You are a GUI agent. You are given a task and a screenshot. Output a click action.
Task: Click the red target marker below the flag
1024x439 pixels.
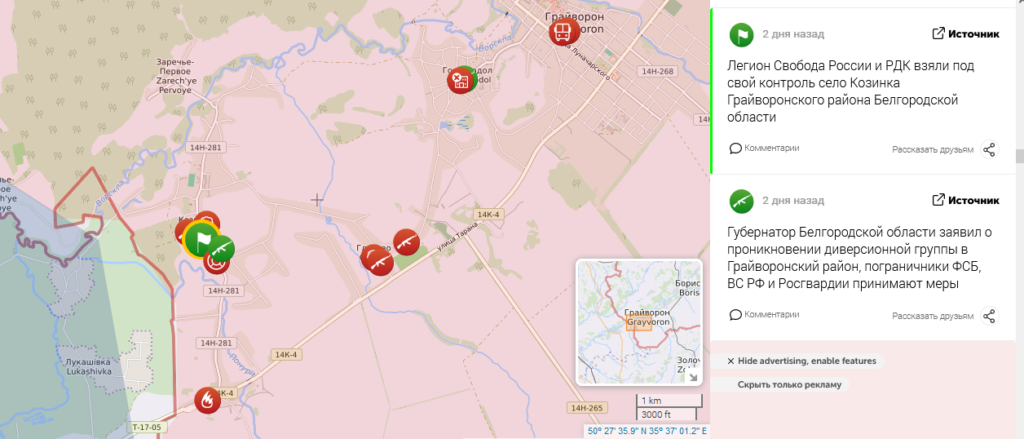pos(216,261)
